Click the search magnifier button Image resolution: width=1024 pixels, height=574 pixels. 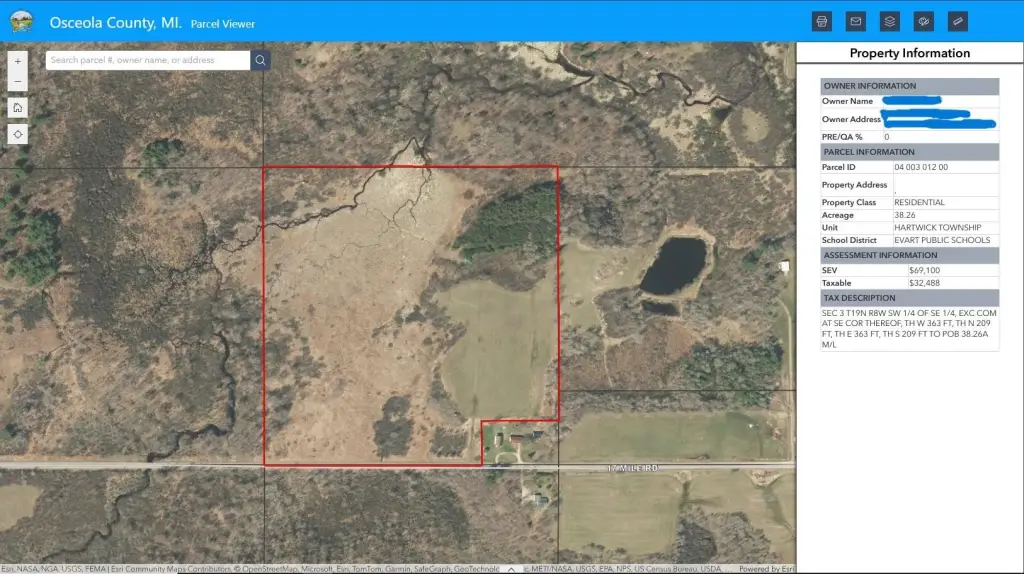(260, 60)
